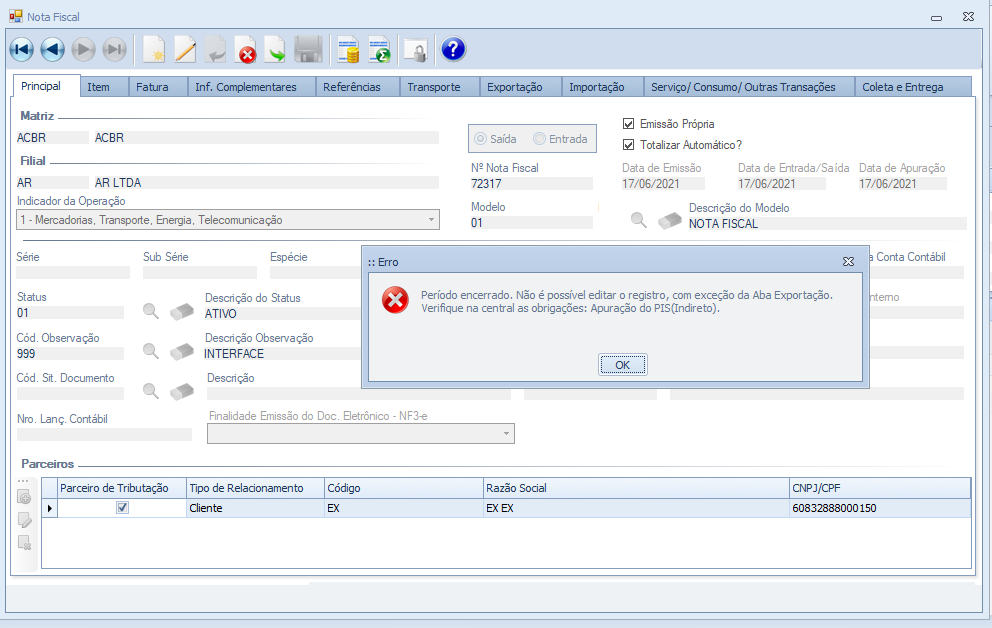992x628 pixels.
Task: Toggle Parceiro de Tributação checkbox for Cliente
Action: click(122, 508)
